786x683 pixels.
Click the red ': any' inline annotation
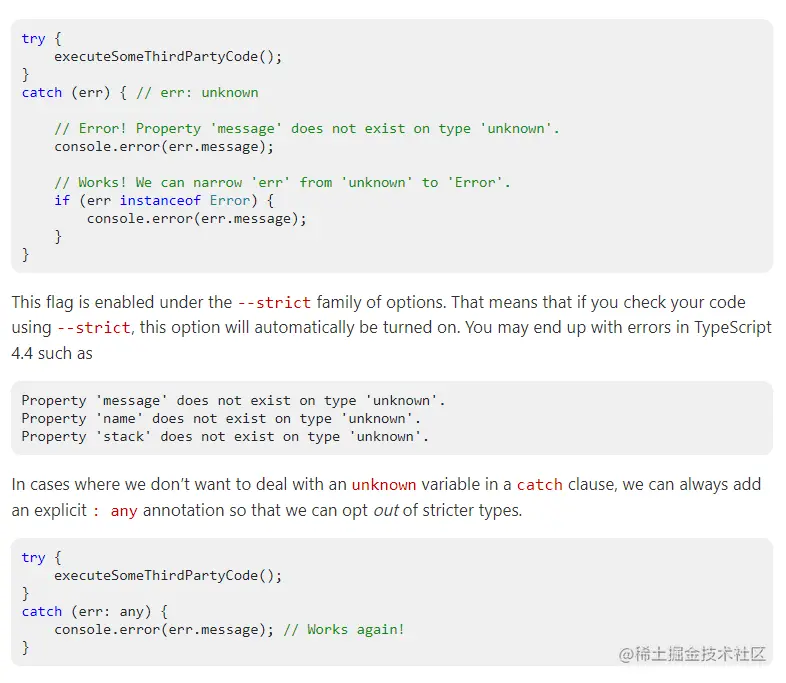coord(114,510)
